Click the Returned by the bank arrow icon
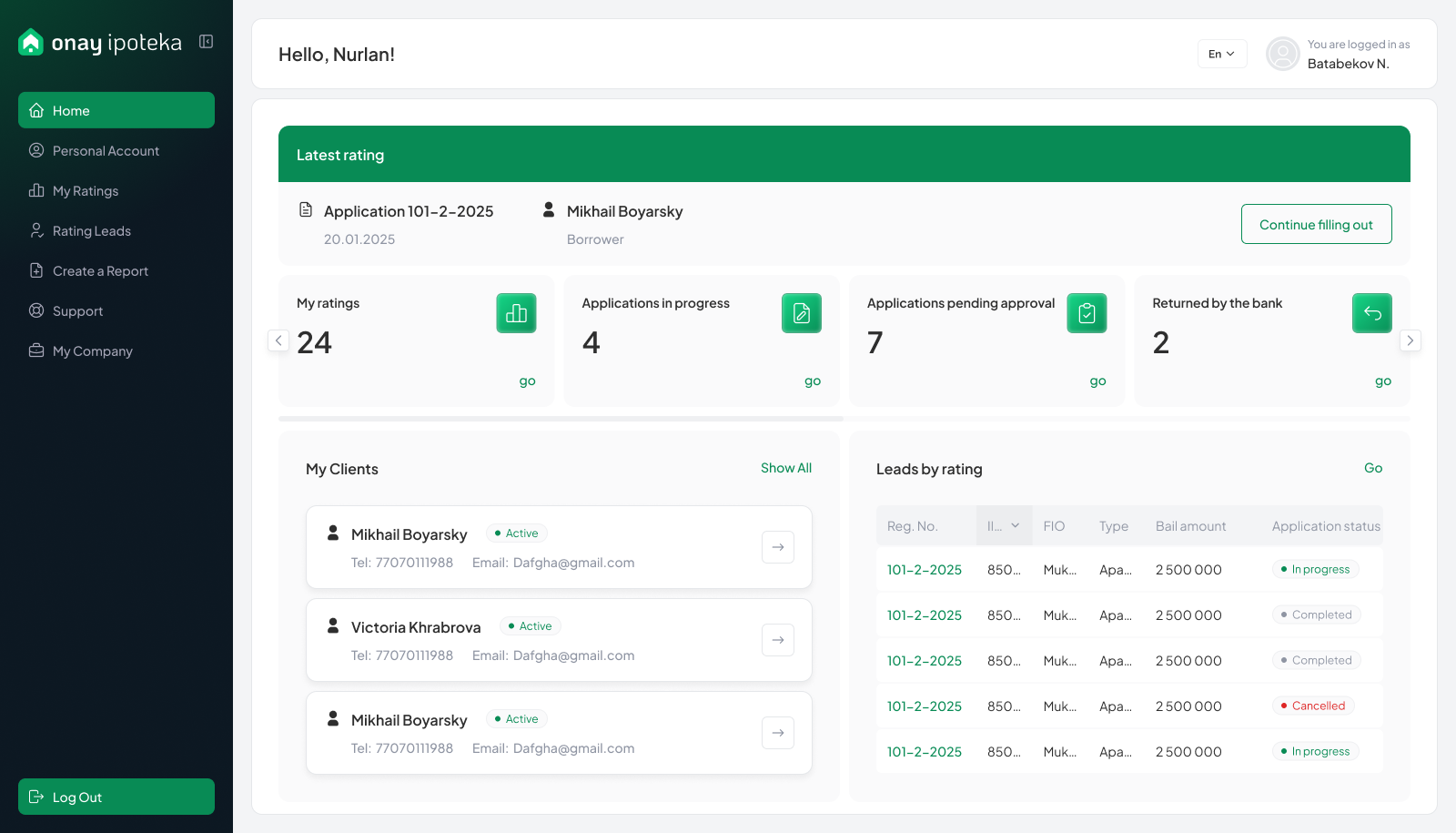Viewport: 1456px width, 833px height. 1371,313
